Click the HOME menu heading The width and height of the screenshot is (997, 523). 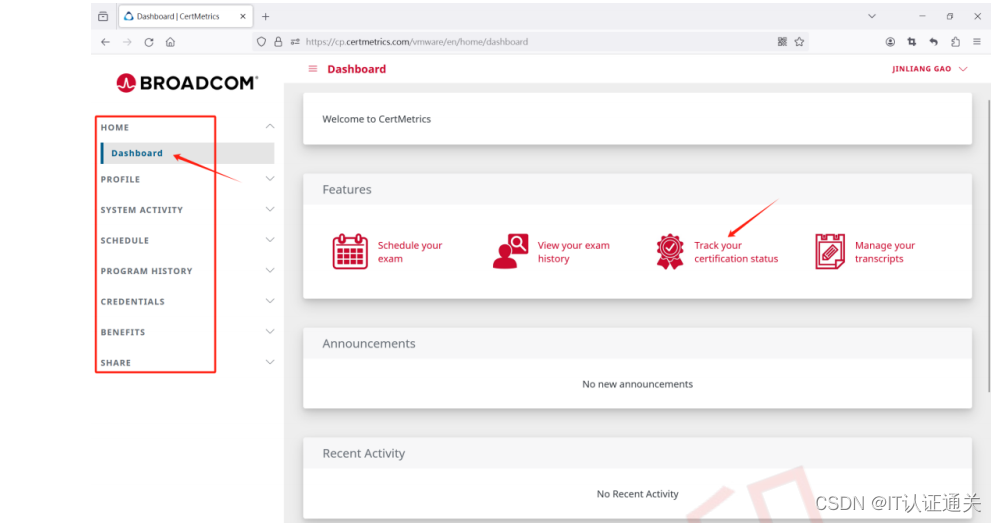coord(114,127)
